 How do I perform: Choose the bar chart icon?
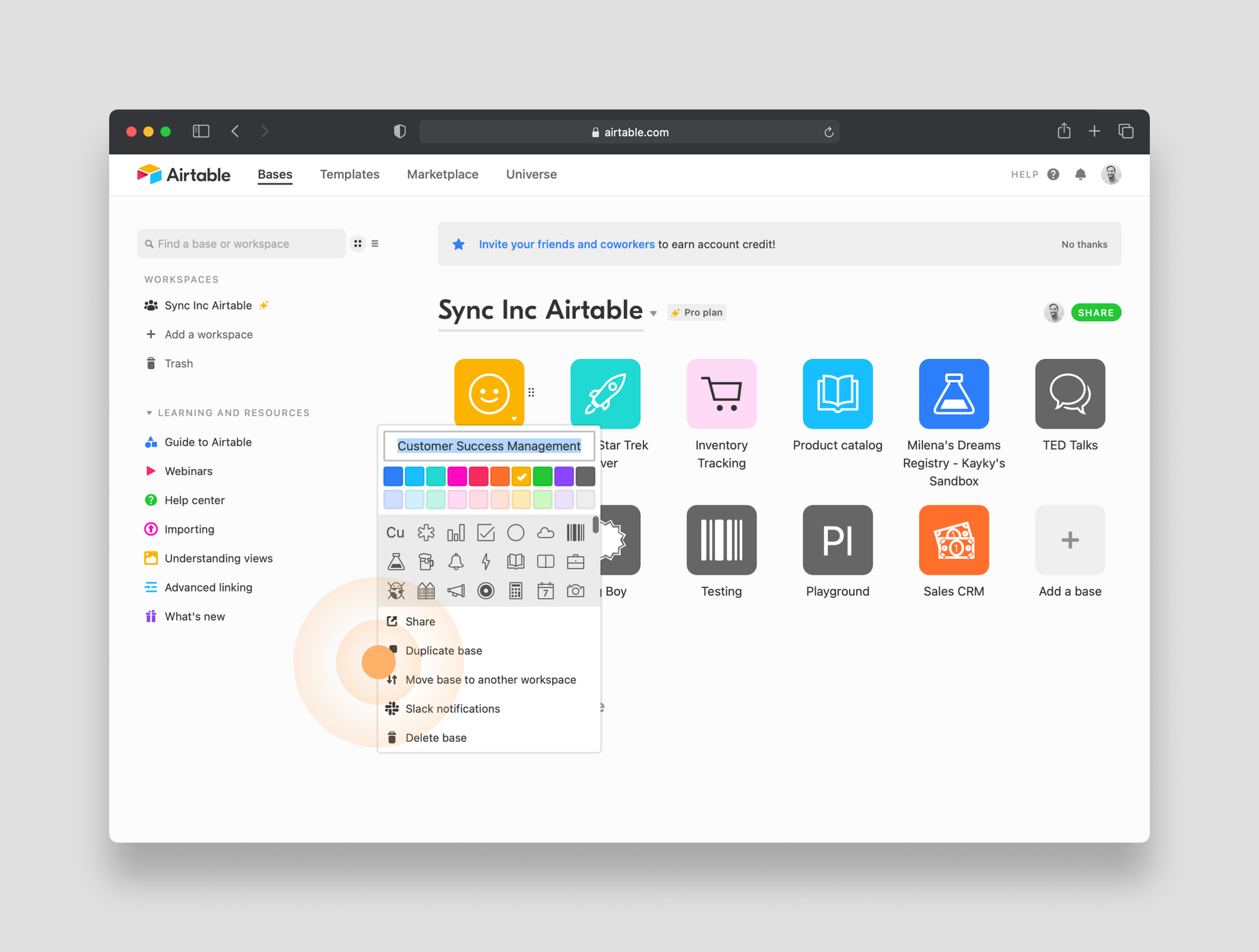click(x=456, y=533)
